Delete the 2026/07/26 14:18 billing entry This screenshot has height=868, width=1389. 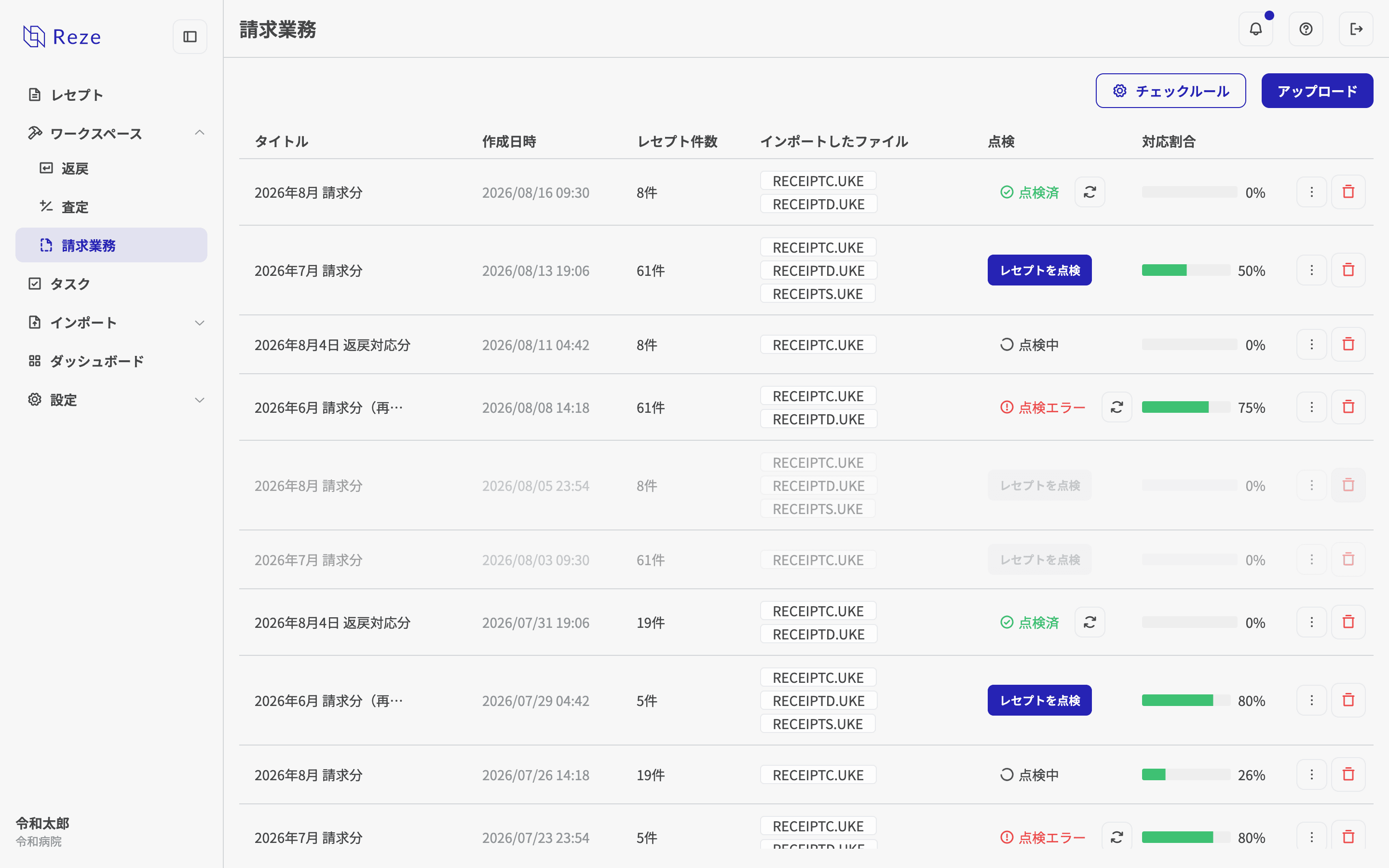(1348, 775)
